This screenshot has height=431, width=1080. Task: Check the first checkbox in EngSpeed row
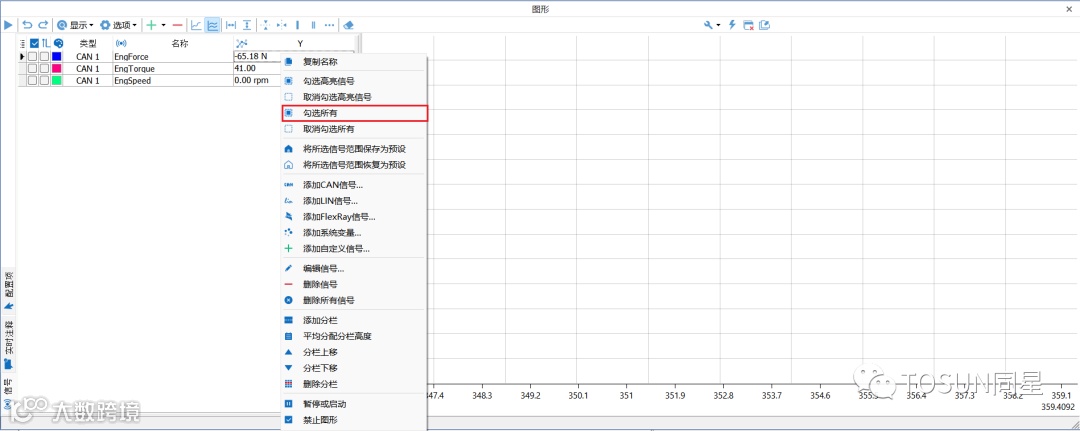pyautogui.click(x=32, y=81)
